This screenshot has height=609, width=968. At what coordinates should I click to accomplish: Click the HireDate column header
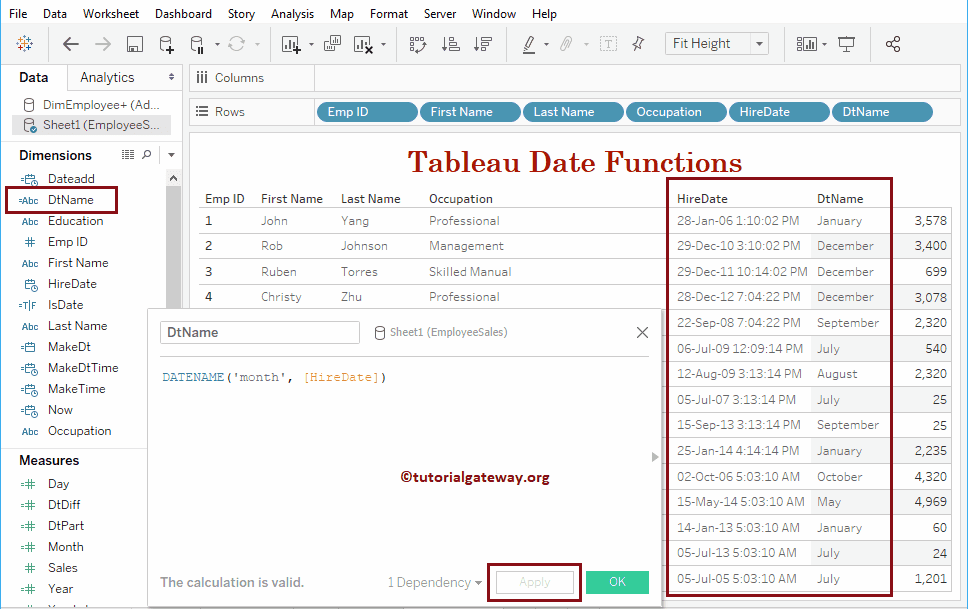pyautogui.click(x=702, y=198)
